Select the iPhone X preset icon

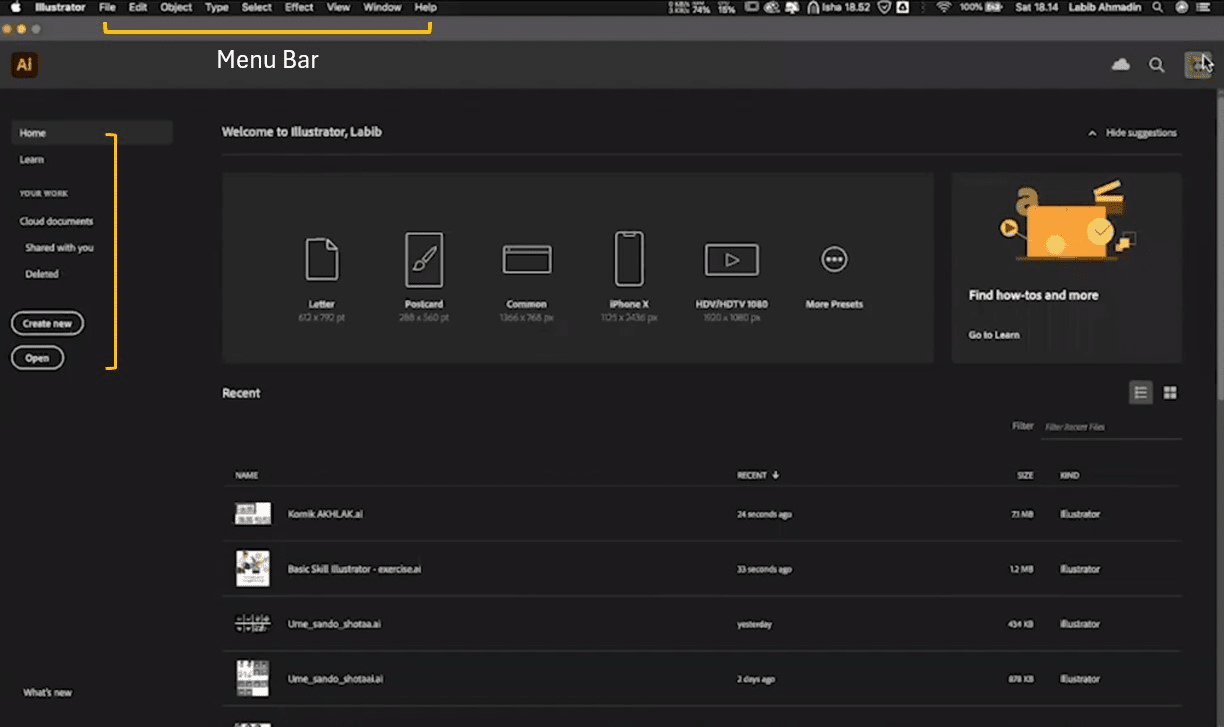pos(629,259)
